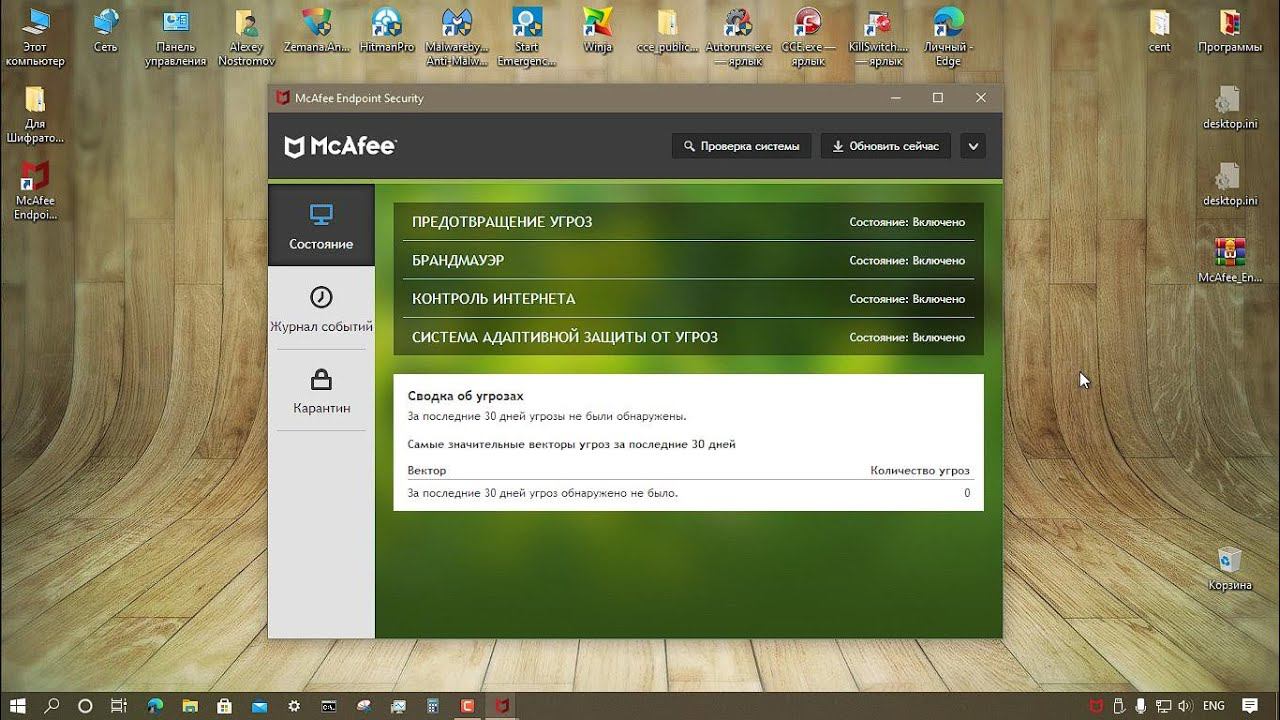Open the Карантин sidebar tab
This screenshot has height=720, width=1280.
tap(321, 390)
